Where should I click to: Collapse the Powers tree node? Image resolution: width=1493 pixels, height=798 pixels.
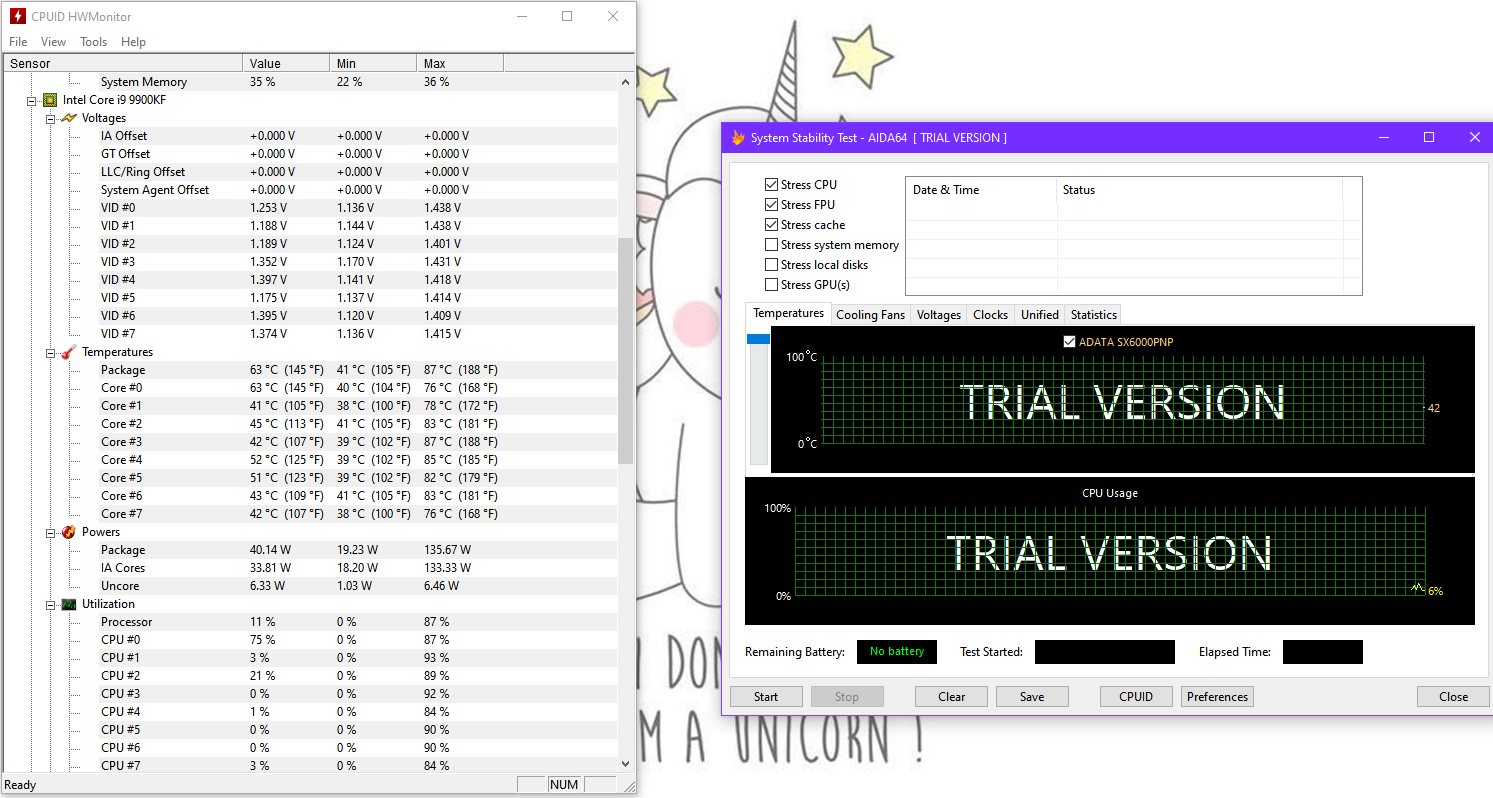(50, 532)
